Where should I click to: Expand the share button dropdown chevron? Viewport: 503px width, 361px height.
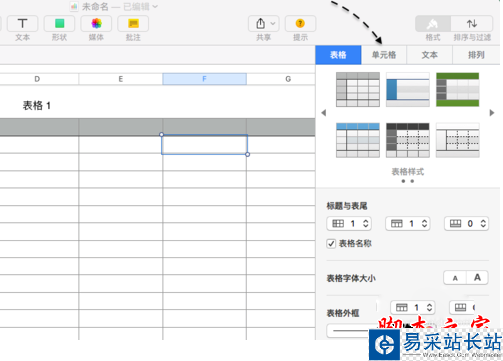pyautogui.click(x=273, y=24)
